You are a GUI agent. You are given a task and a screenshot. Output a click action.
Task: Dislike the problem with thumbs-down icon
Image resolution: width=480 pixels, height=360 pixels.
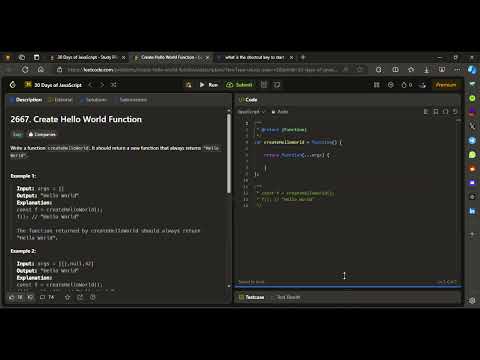[30, 297]
